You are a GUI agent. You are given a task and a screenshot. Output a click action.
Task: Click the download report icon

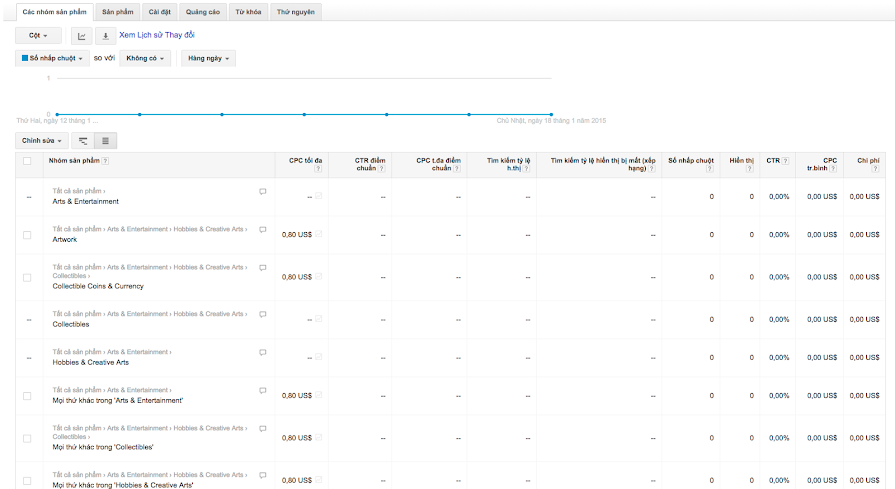click(106, 36)
